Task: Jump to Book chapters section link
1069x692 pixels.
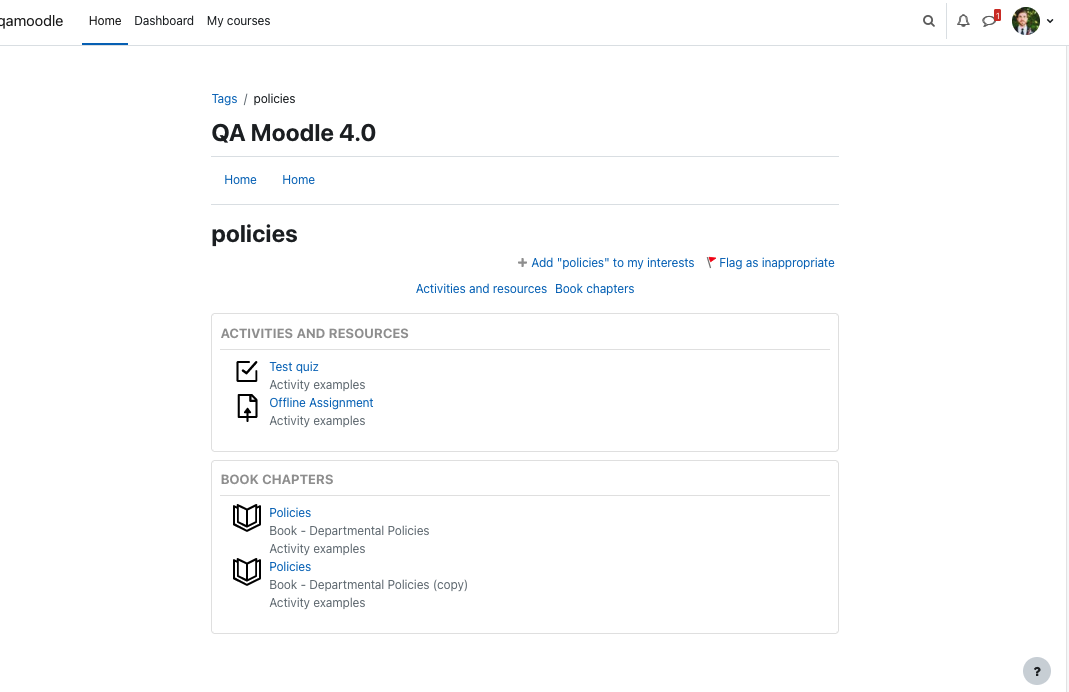Action: click(x=594, y=289)
